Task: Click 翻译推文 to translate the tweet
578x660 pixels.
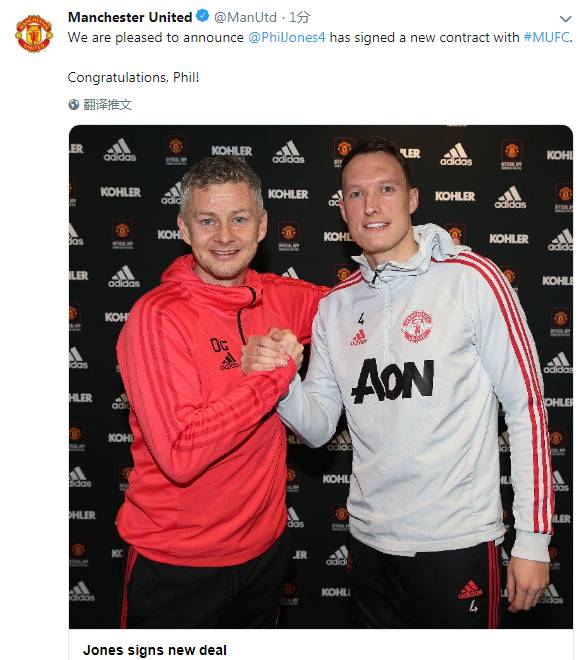Action: click(107, 104)
